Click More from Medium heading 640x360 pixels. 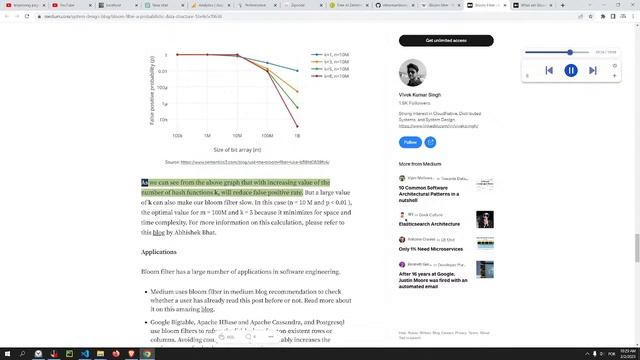pyautogui.click(x=420, y=164)
